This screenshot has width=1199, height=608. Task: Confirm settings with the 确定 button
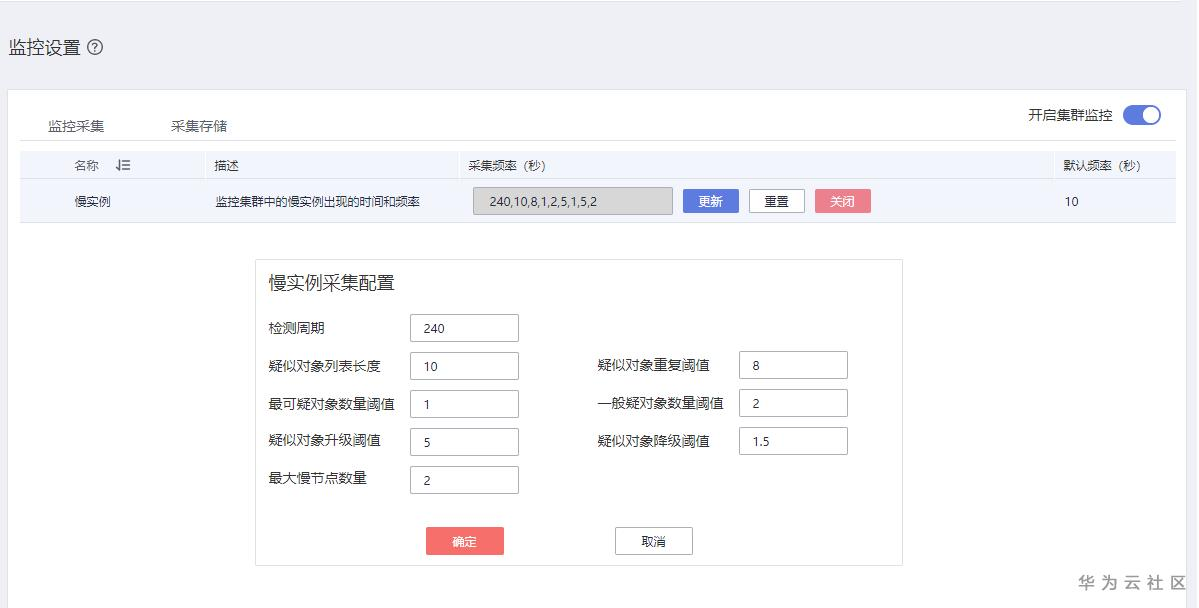click(464, 541)
